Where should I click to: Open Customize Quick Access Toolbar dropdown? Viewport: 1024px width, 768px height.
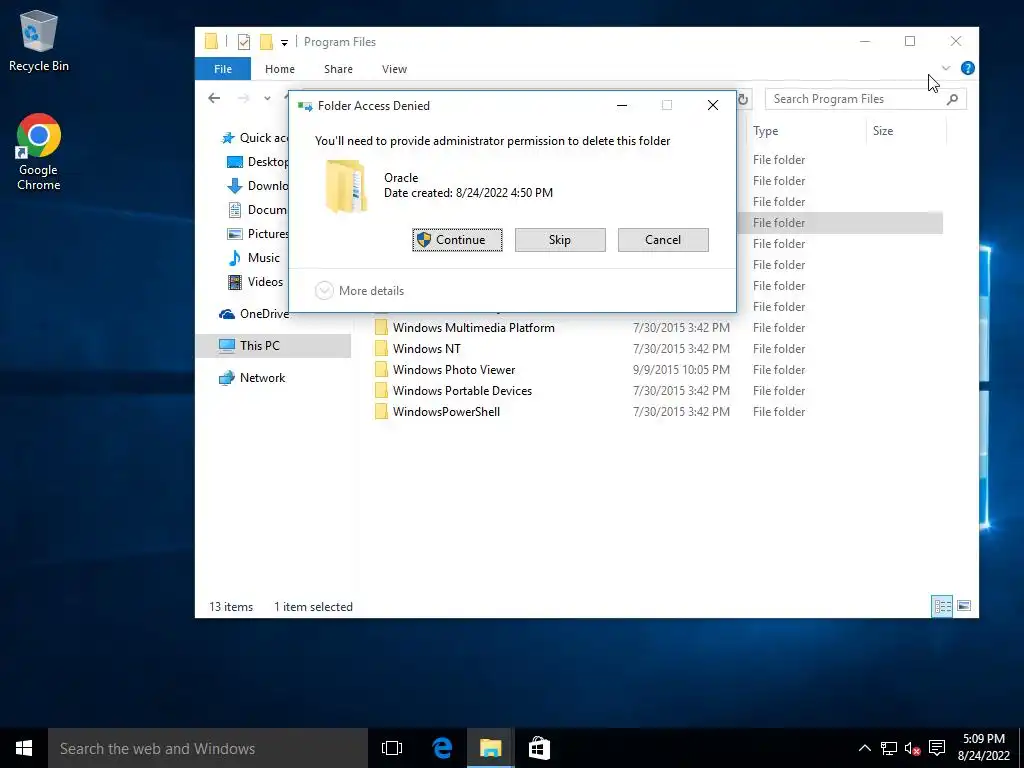285,42
